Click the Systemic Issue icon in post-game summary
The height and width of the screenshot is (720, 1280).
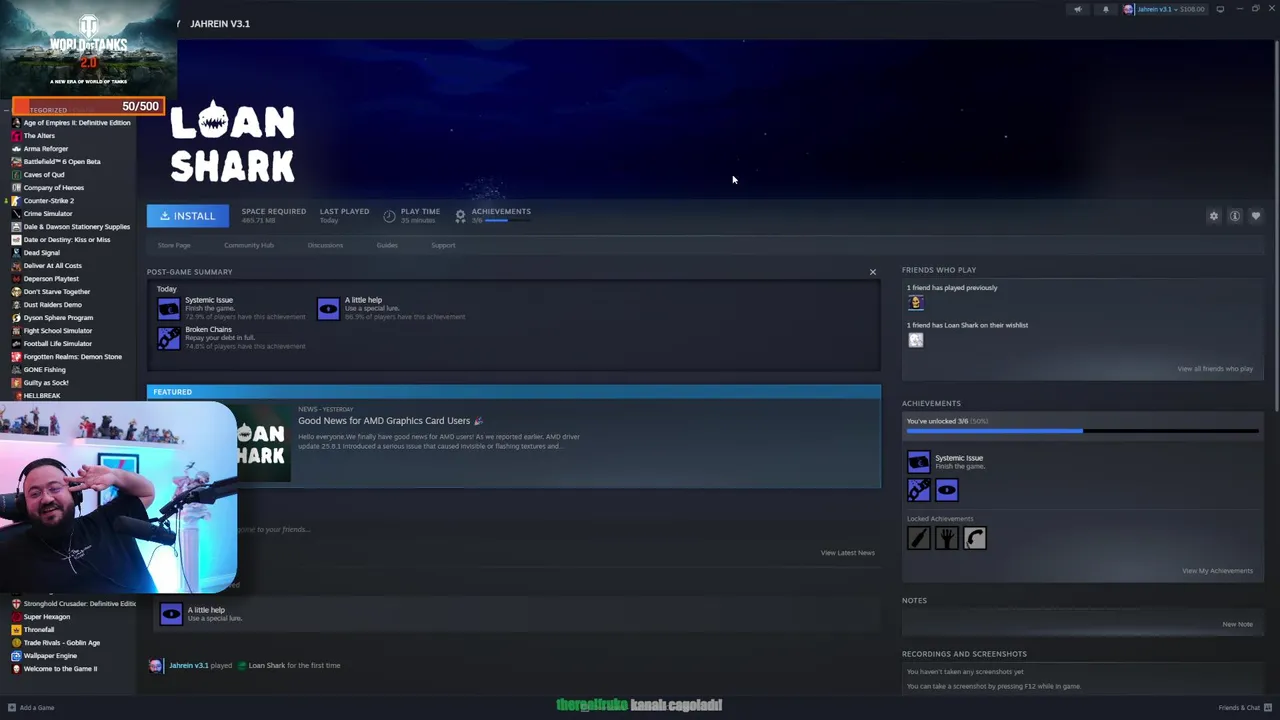tap(169, 308)
